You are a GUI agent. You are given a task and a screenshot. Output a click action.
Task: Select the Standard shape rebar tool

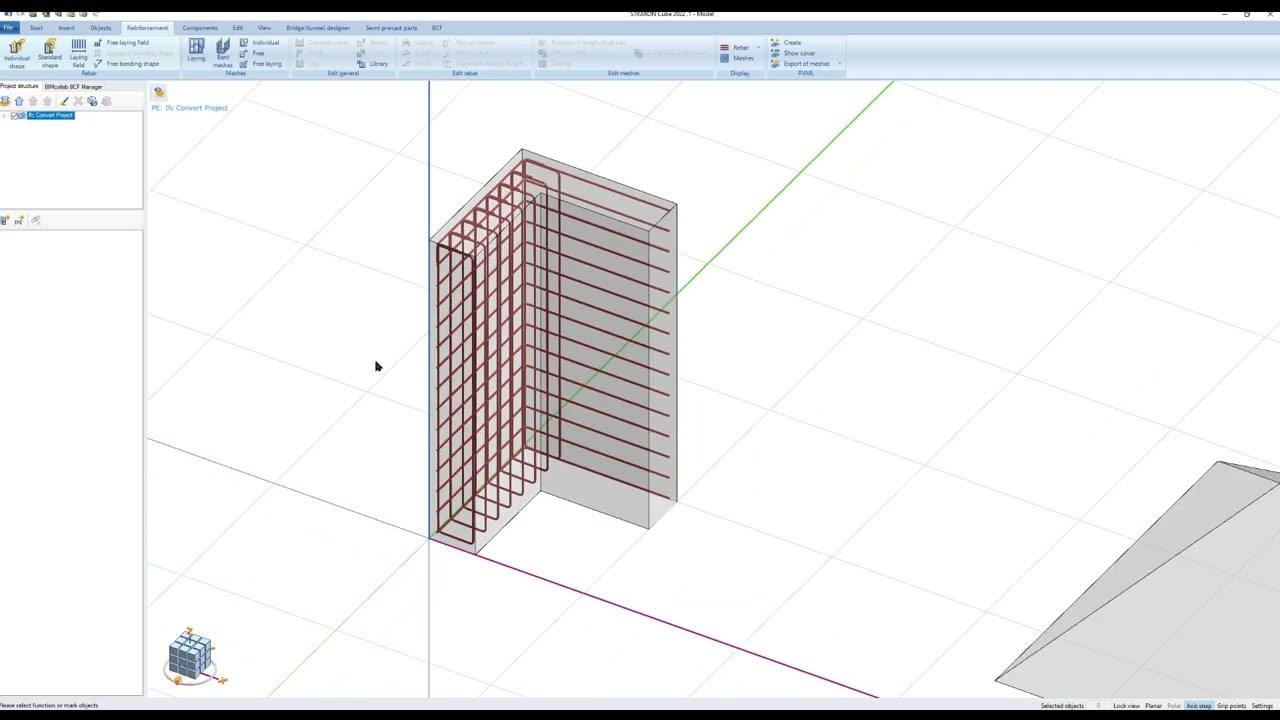49,53
